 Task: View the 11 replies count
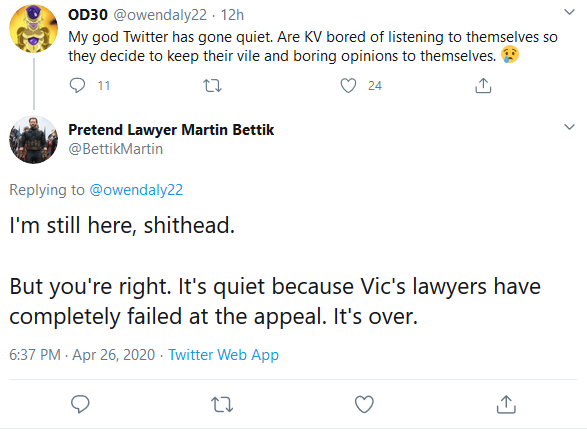pos(104,86)
